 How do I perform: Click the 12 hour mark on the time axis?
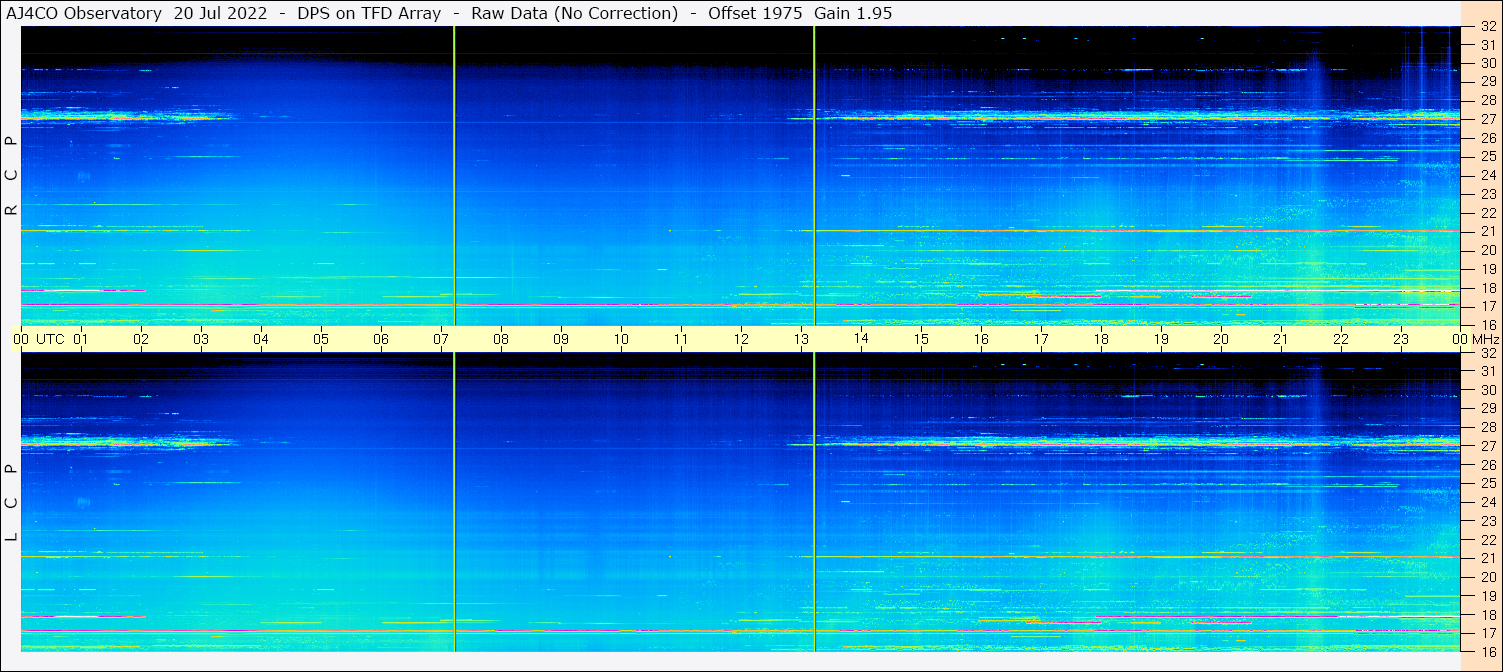[x=741, y=339]
